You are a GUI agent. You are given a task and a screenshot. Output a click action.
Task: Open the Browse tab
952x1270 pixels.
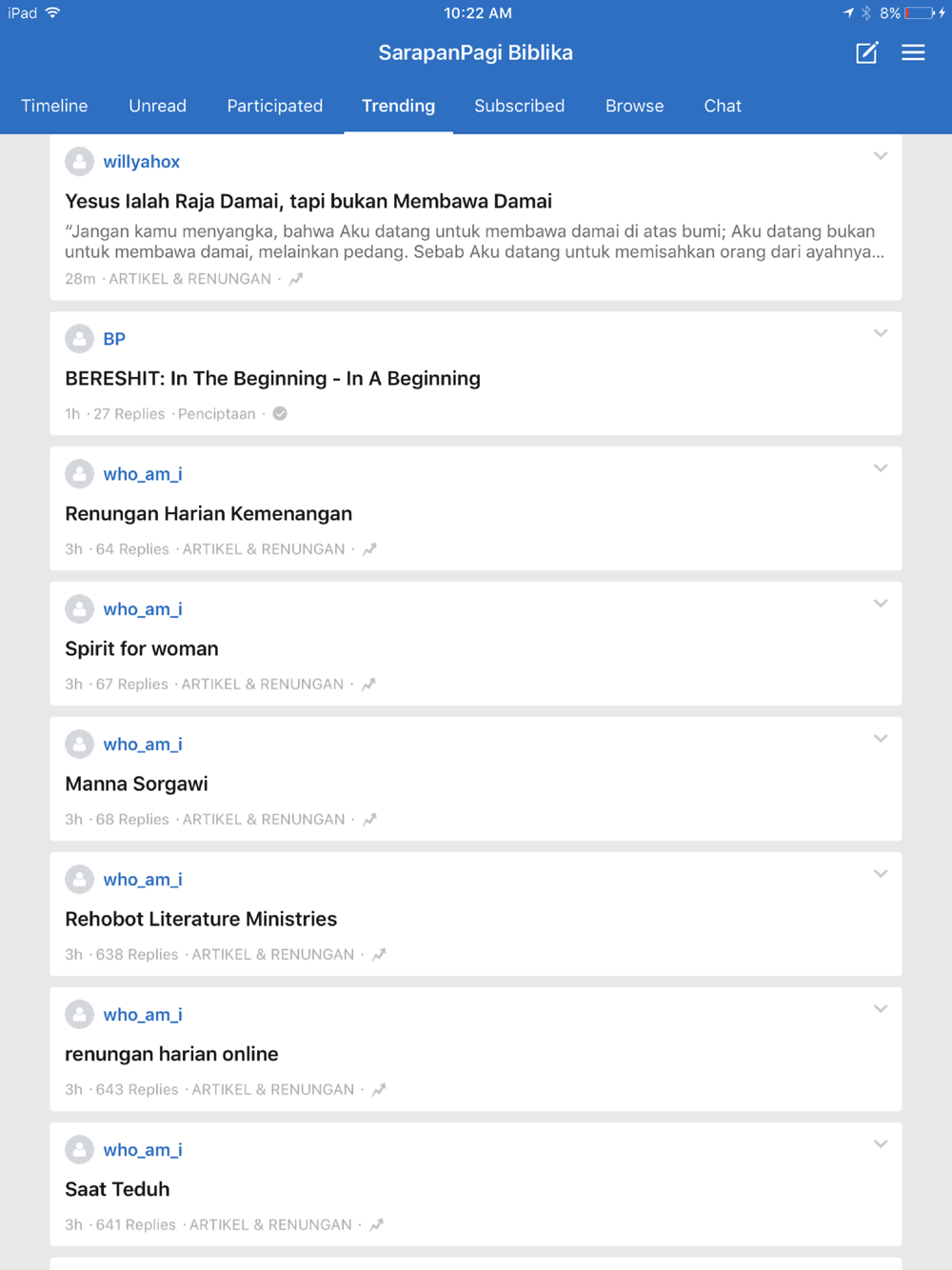(635, 106)
